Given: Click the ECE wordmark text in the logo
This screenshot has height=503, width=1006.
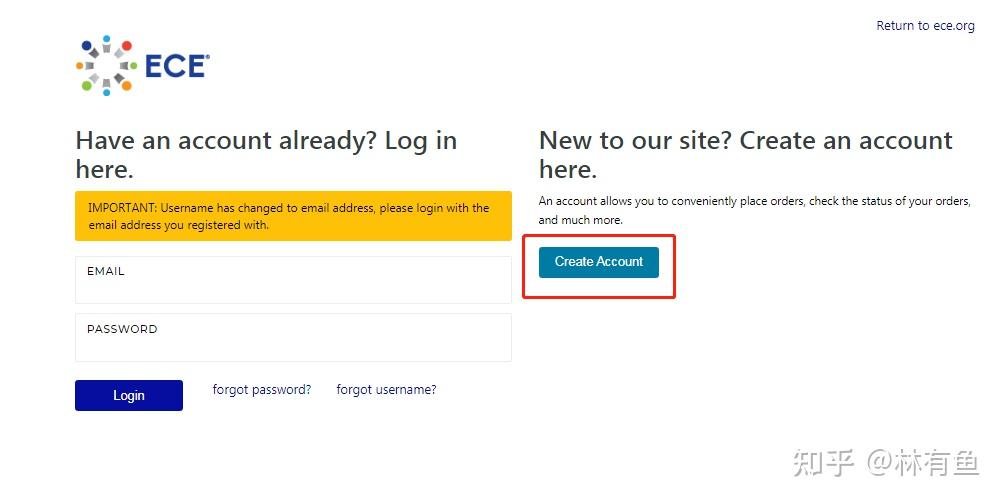Looking at the screenshot, I should tap(176, 66).
